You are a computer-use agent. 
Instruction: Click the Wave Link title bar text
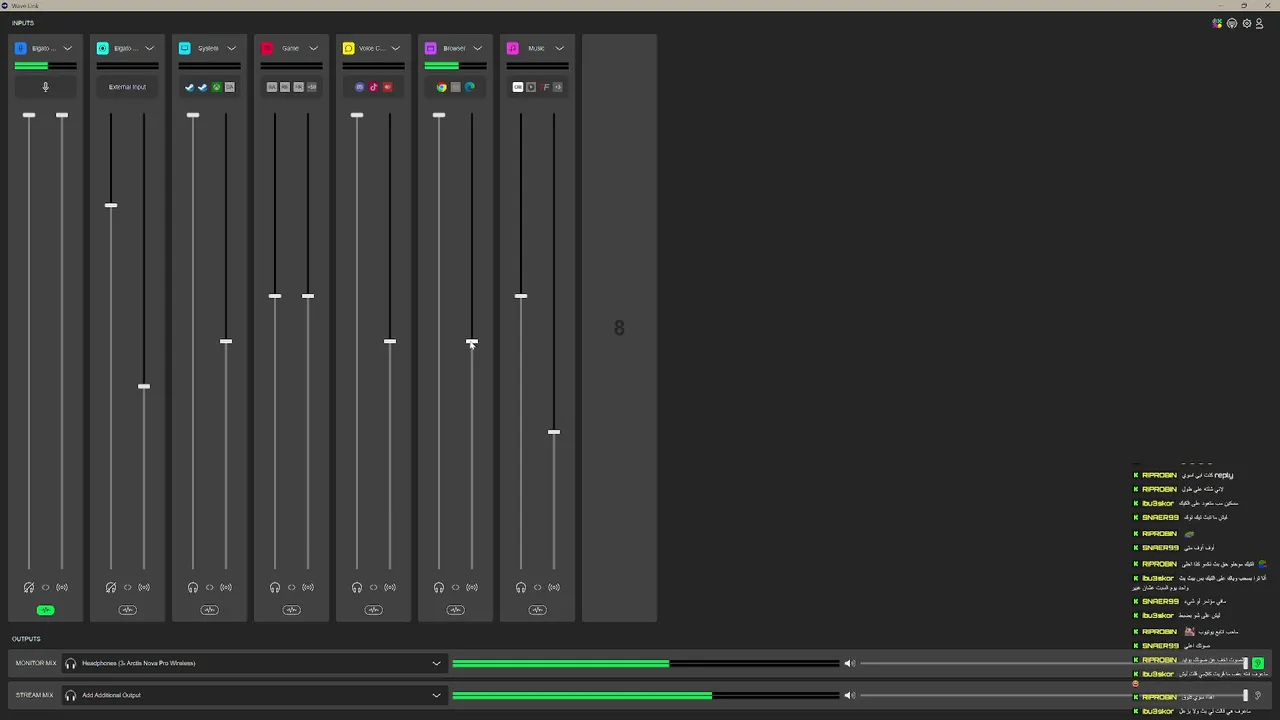23,5
